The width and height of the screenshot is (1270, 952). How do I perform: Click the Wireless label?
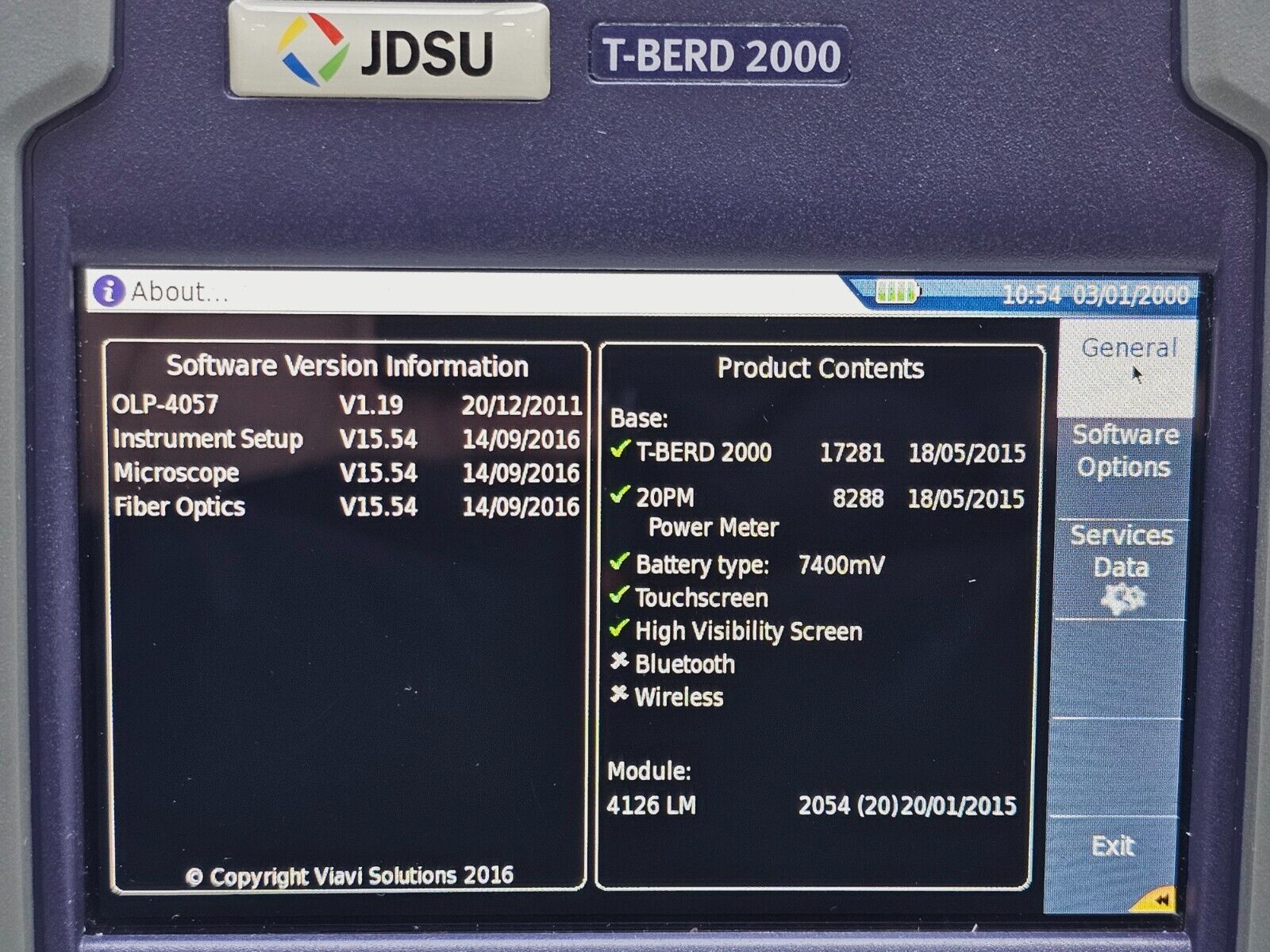click(x=679, y=697)
